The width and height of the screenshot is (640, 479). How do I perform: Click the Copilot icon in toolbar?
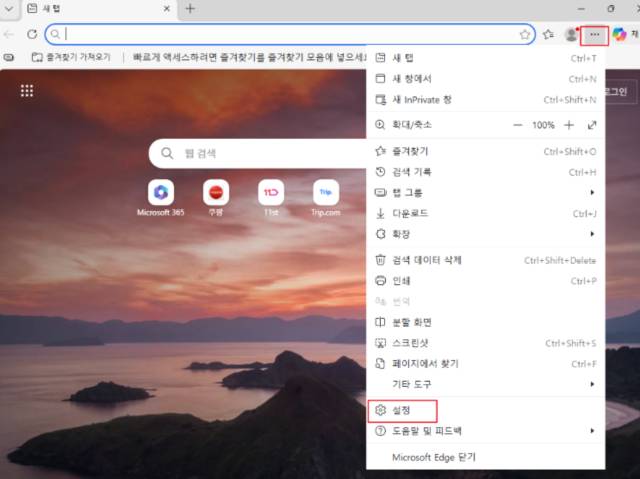coord(619,35)
